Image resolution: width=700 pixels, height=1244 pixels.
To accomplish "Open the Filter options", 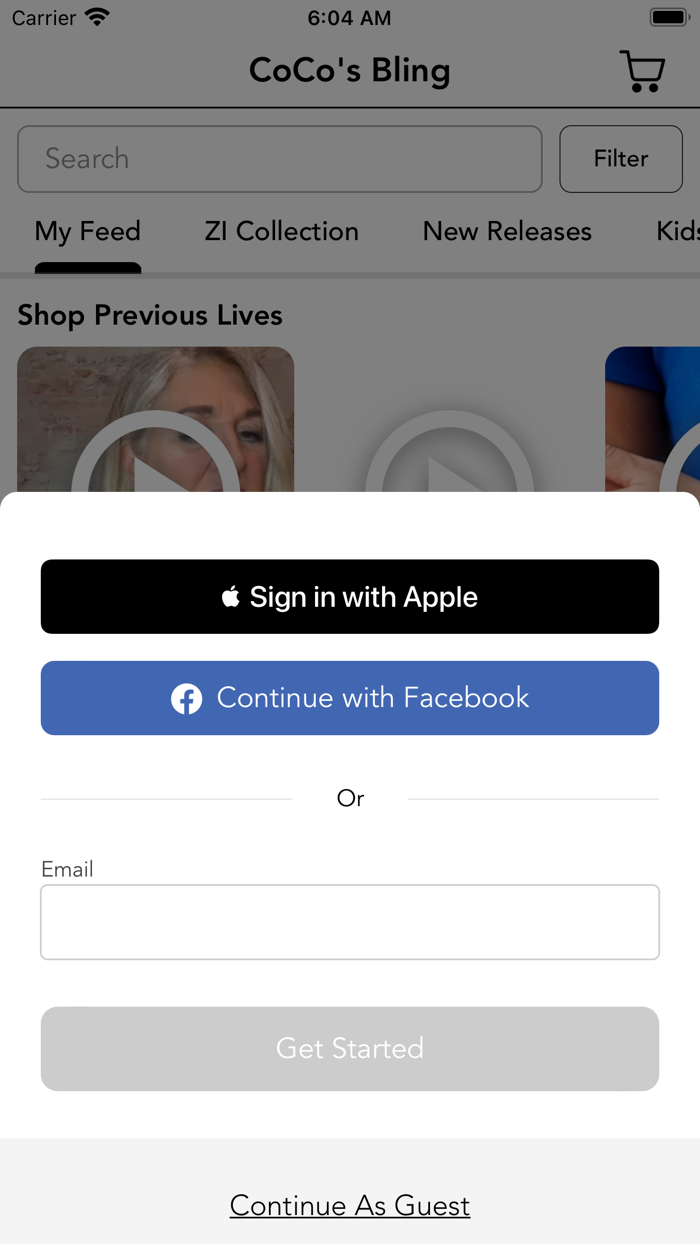I will [x=621, y=159].
